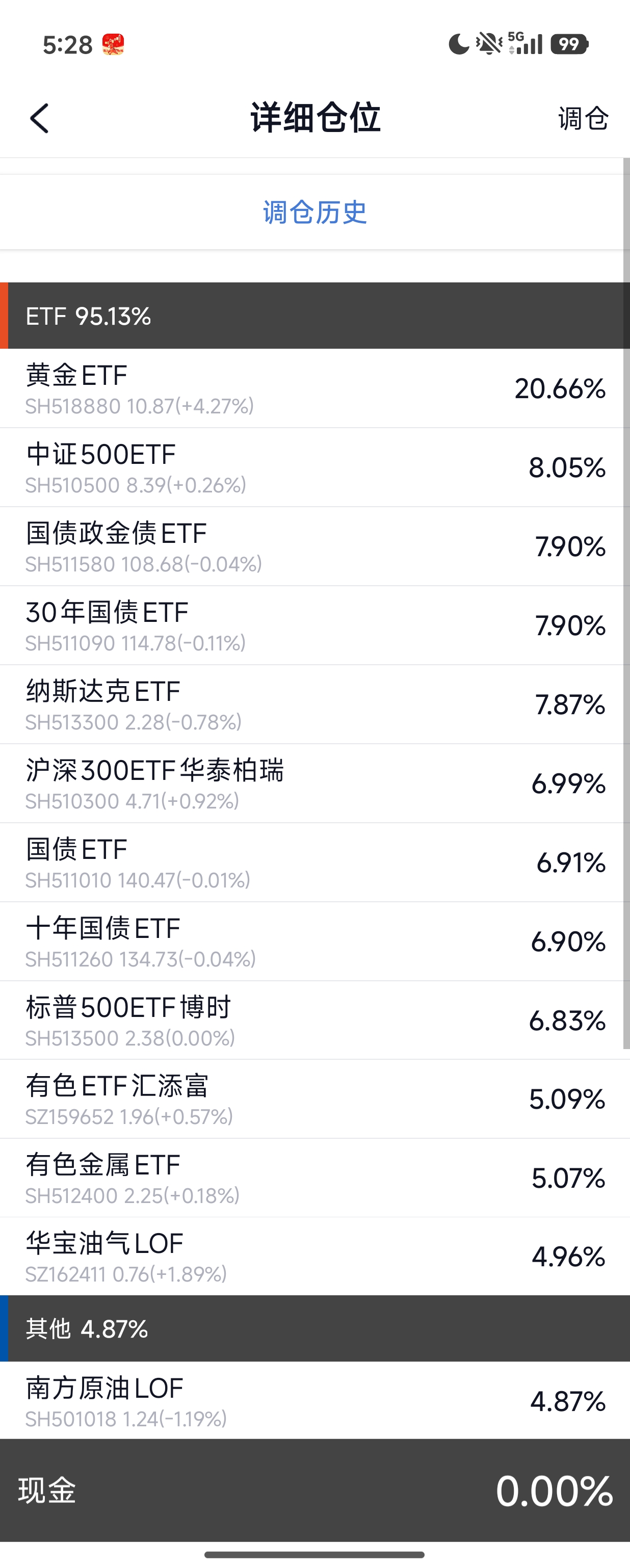Tap the 标普500ETF博时 row
This screenshot has width=630, height=1568.
314,1020
